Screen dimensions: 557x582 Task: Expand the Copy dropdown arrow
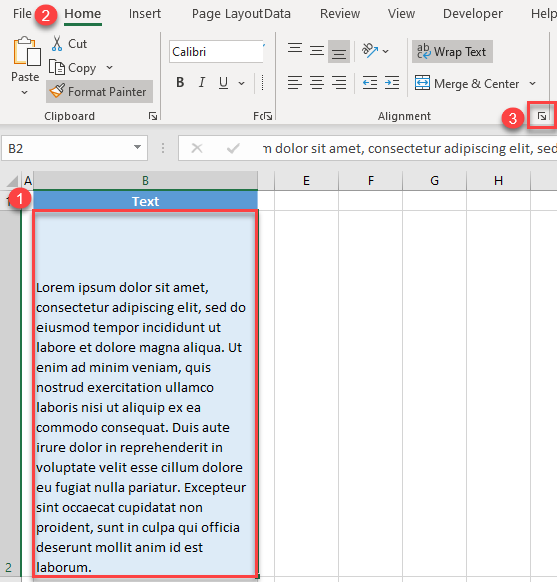pyautogui.click(x=109, y=68)
